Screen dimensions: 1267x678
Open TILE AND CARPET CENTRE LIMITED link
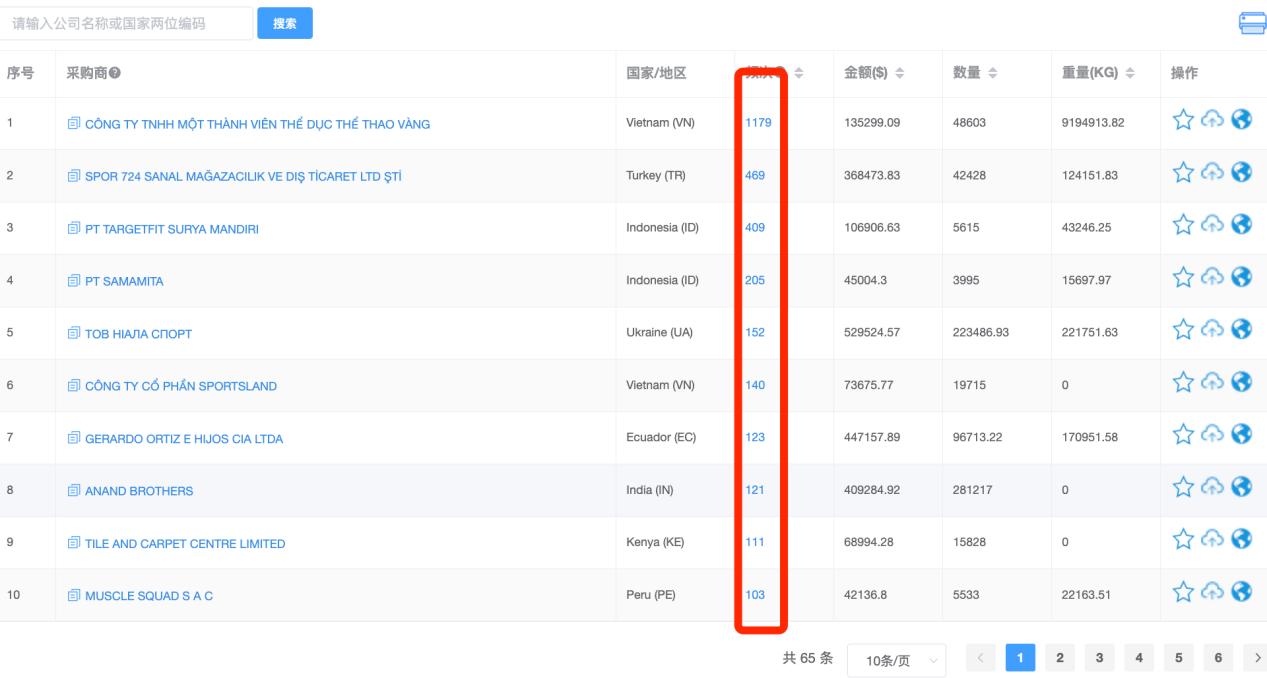(185, 544)
